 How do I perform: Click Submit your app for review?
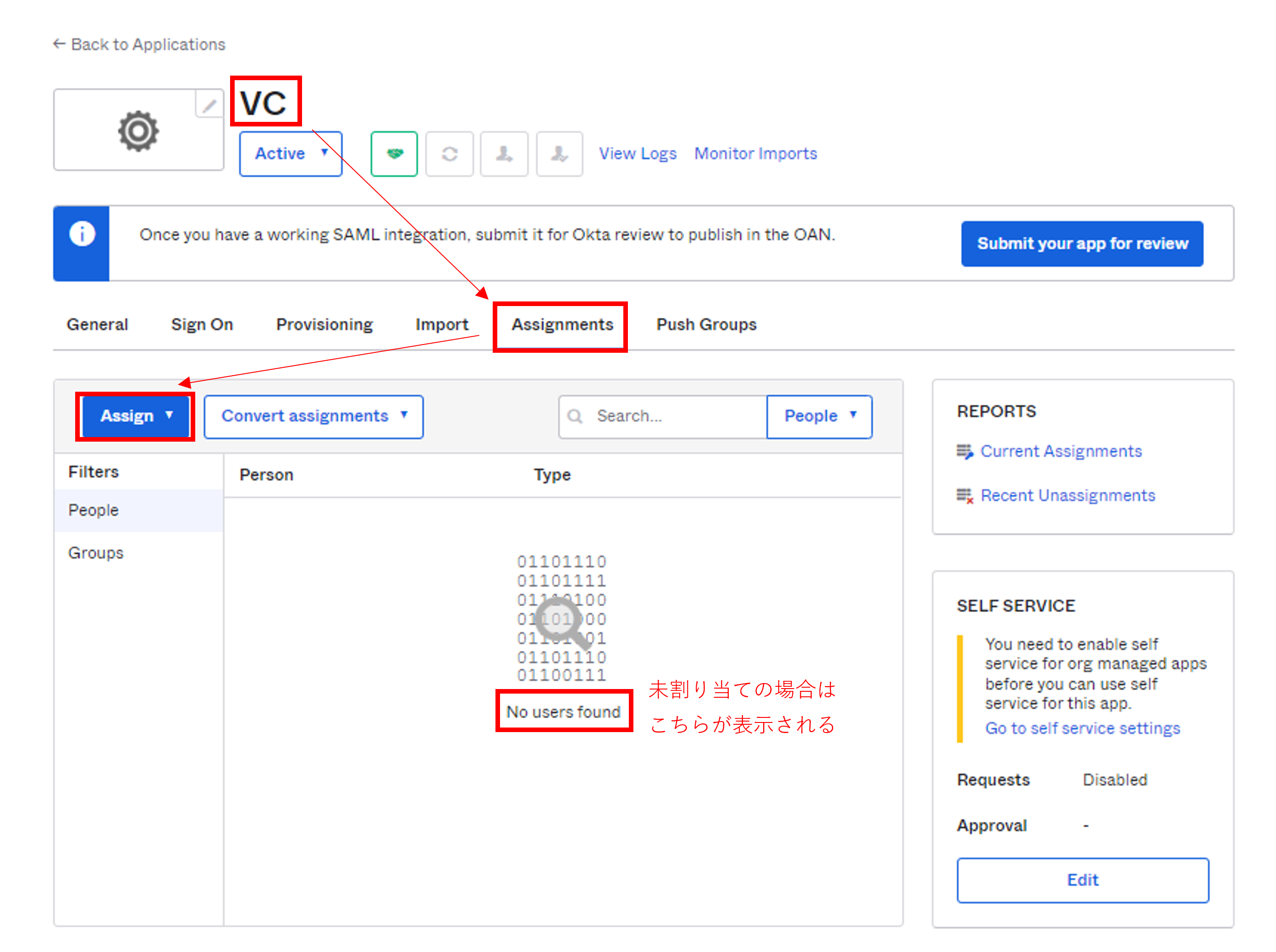(x=1082, y=244)
